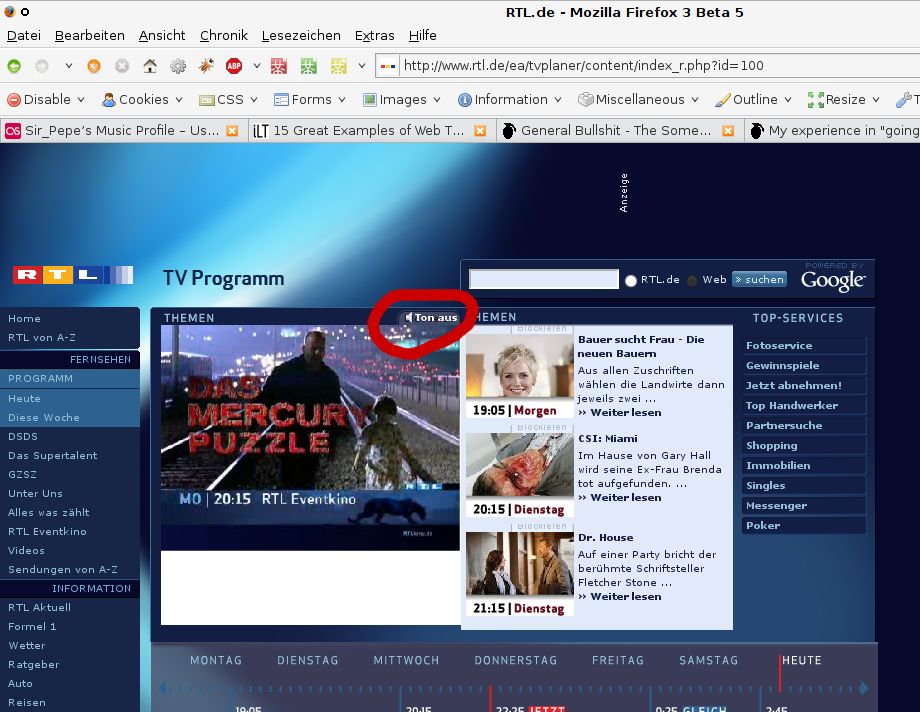Image resolution: width=920 pixels, height=712 pixels.
Task: Click the grey gear icon in toolbar
Action: (178, 66)
